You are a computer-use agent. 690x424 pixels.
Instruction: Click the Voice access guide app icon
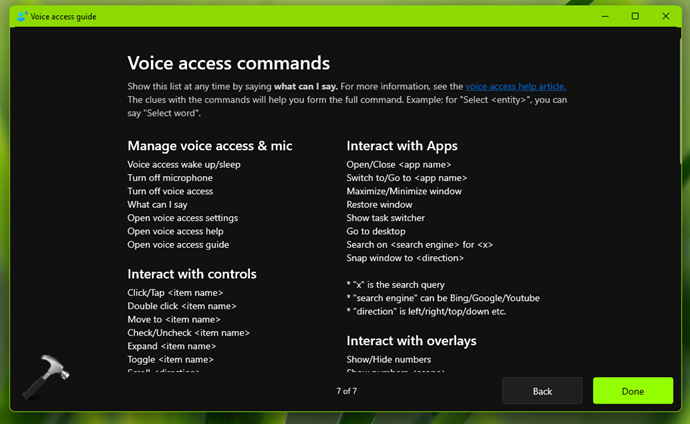pyautogui.click(x=21, y=16)
